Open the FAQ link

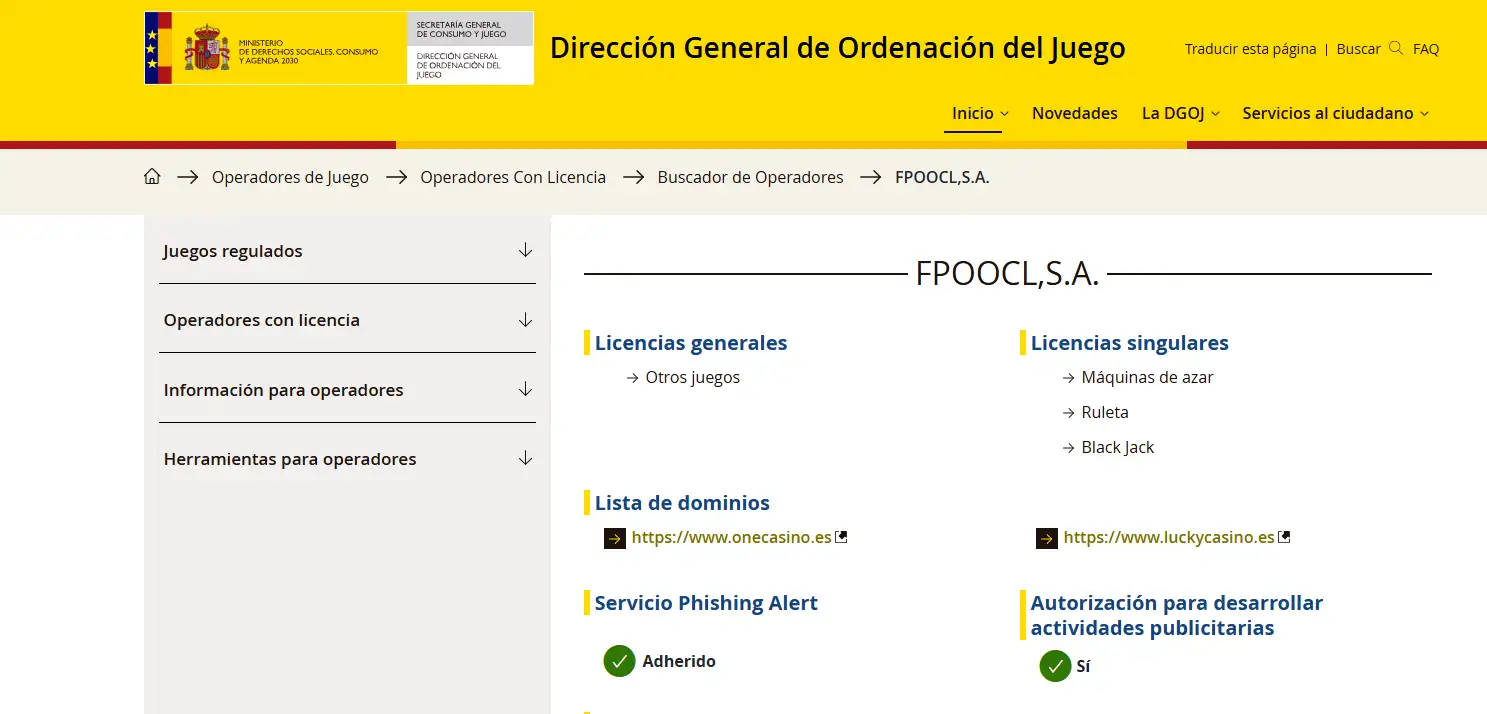click(x=1426, y=49)
